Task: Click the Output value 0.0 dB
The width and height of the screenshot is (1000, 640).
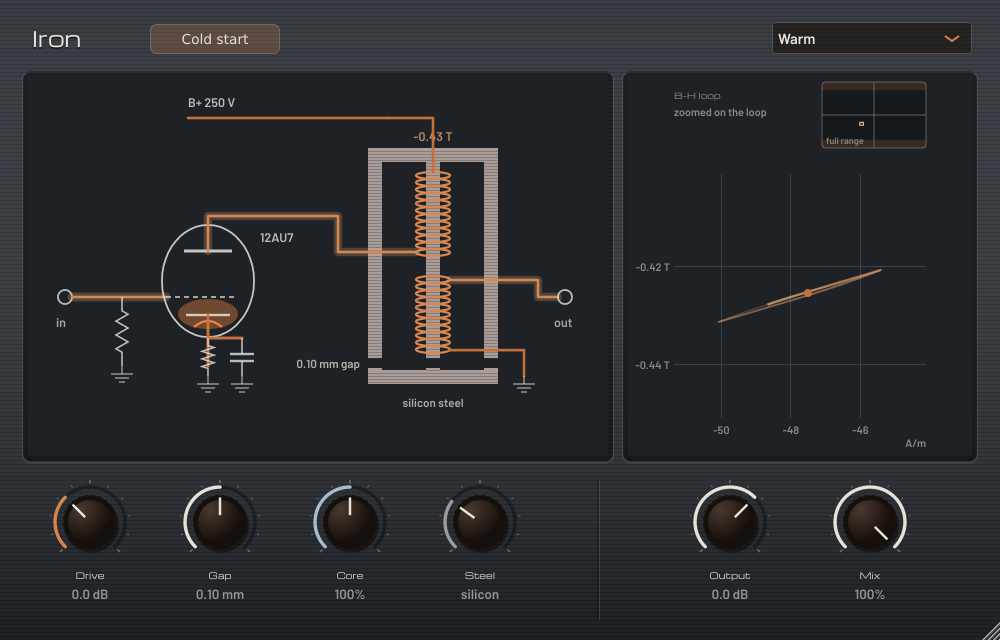Action: pos(730,595)
